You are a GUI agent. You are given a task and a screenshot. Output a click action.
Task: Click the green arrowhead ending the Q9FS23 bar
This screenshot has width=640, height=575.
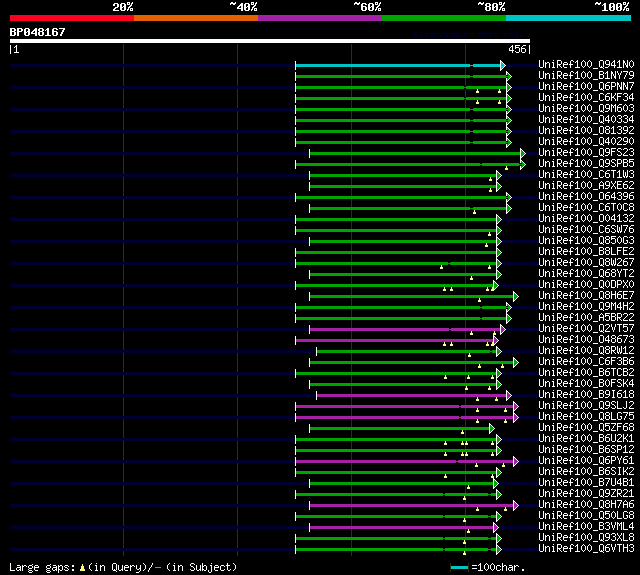point(521,153)
